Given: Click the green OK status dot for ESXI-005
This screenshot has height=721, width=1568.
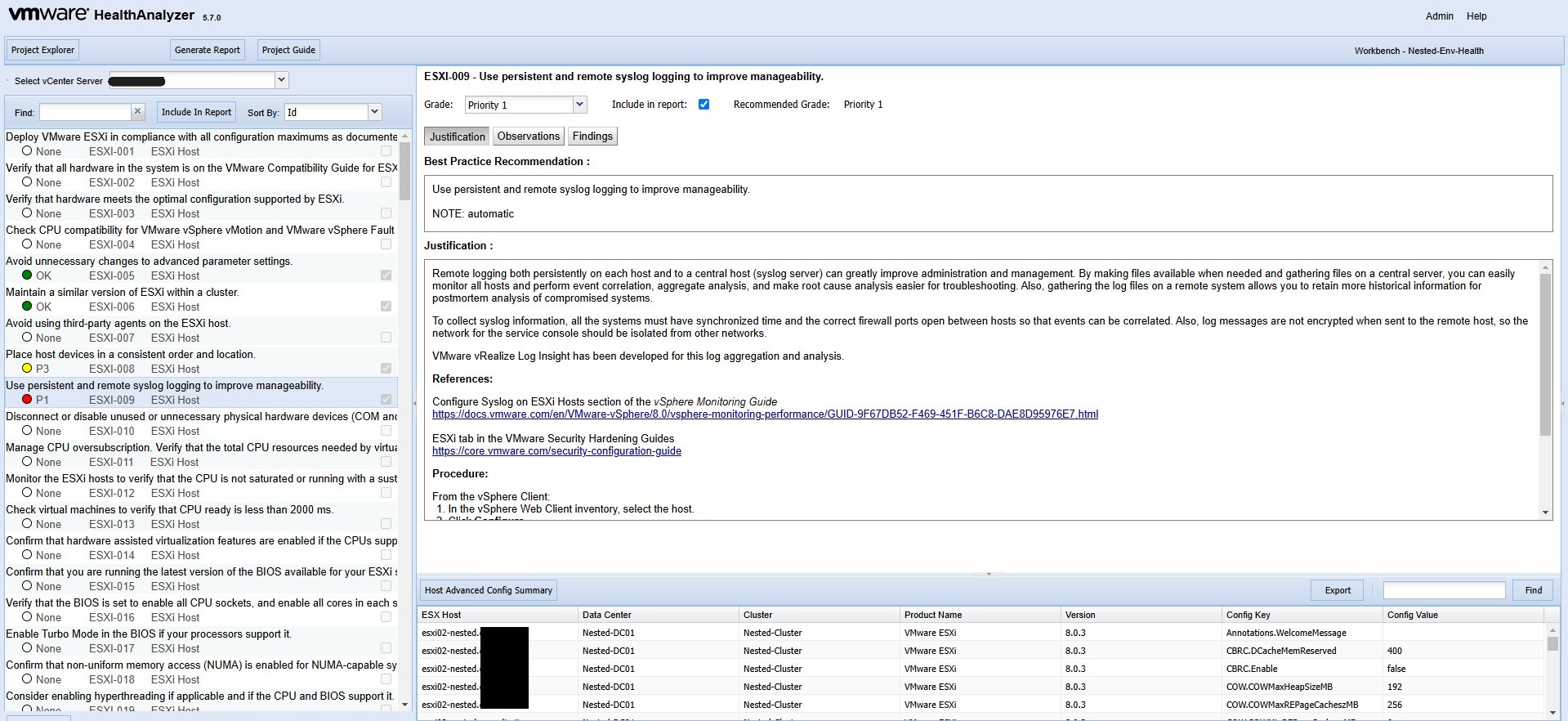Looking at the screenshot, I should [x=27, y=275].
